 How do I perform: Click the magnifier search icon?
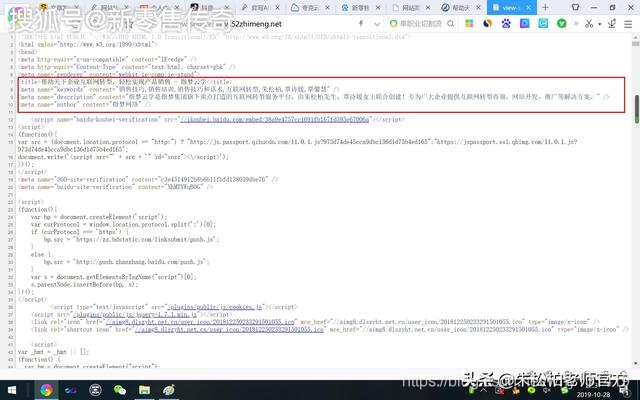coord(451,24)
